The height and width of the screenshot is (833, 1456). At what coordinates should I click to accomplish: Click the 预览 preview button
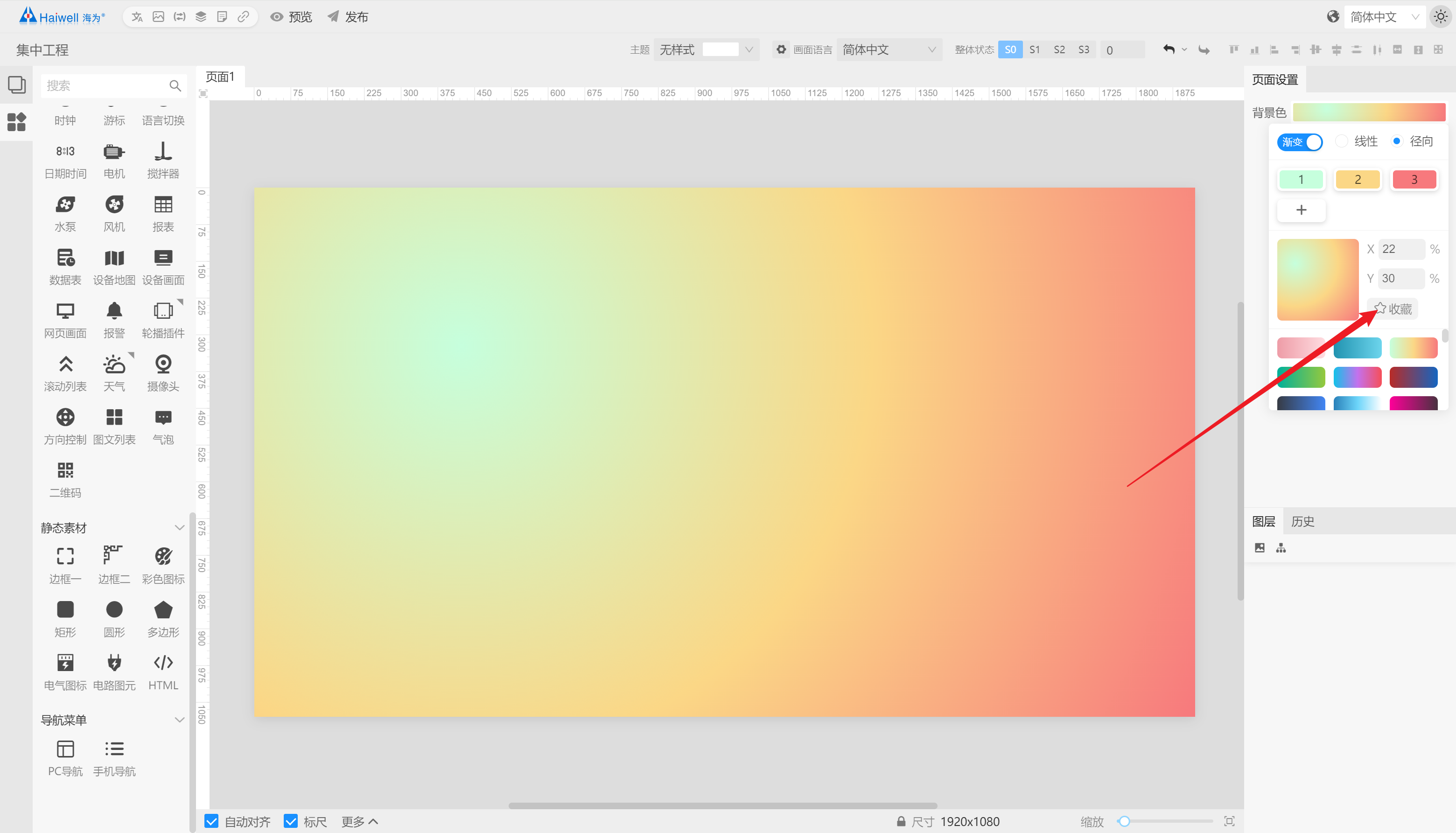(x=291, y=17)
